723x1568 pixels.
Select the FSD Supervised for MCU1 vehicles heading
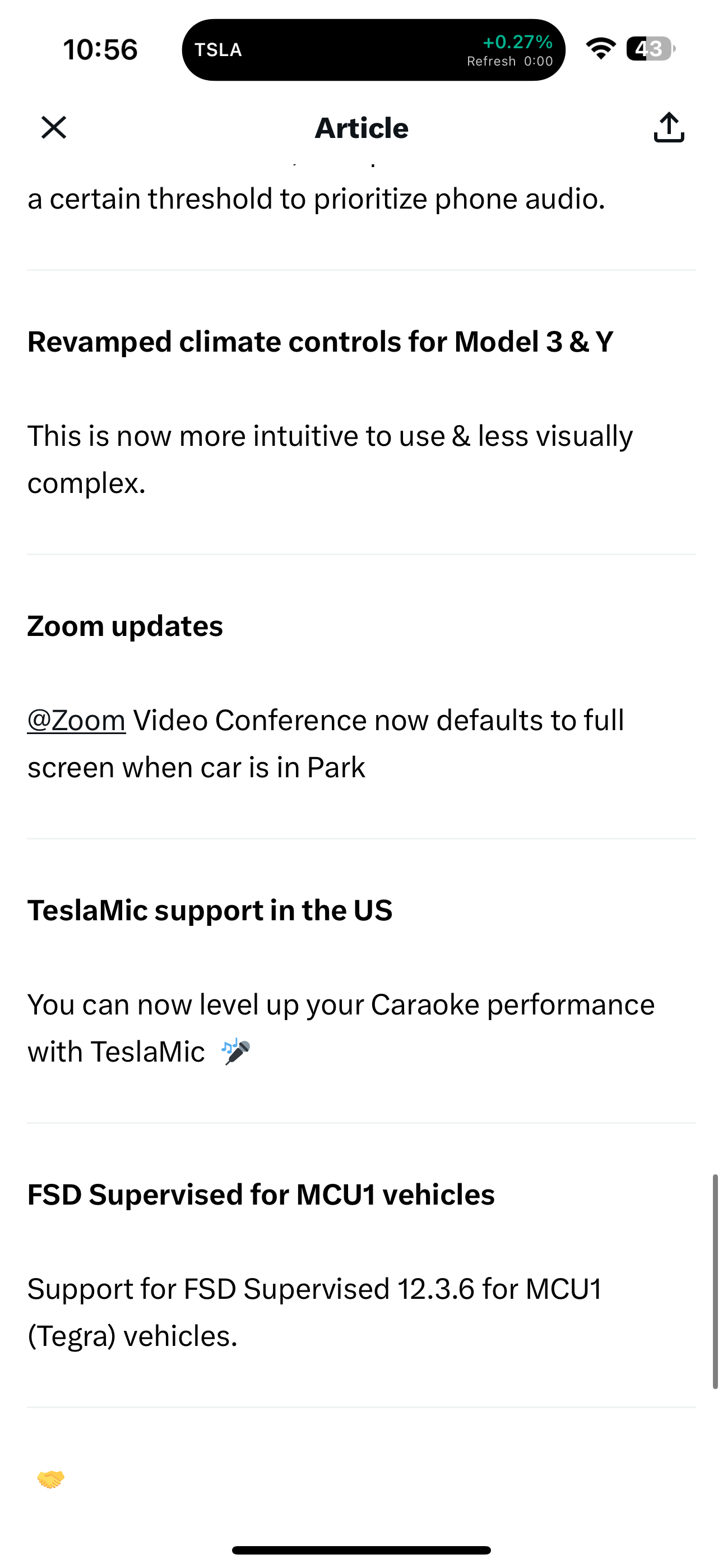coord(261,1195)
